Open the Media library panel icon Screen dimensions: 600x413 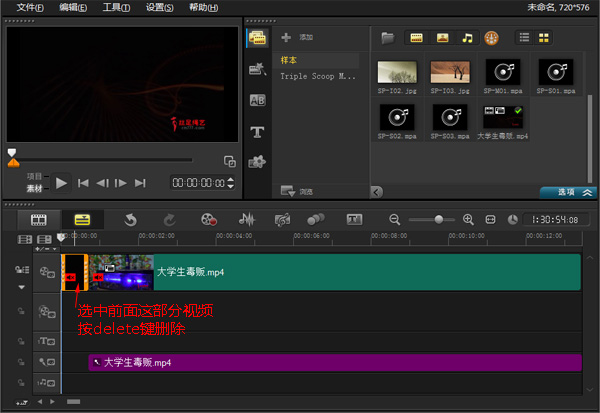(x=257, y=39)
